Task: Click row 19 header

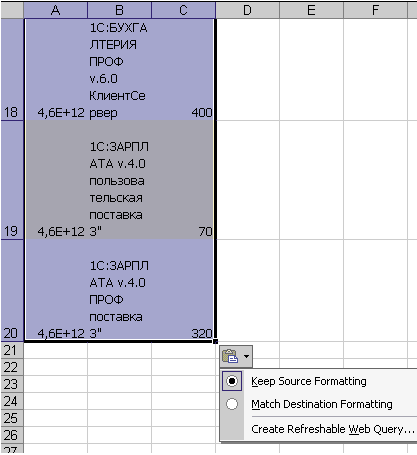Action: [12, 180]
